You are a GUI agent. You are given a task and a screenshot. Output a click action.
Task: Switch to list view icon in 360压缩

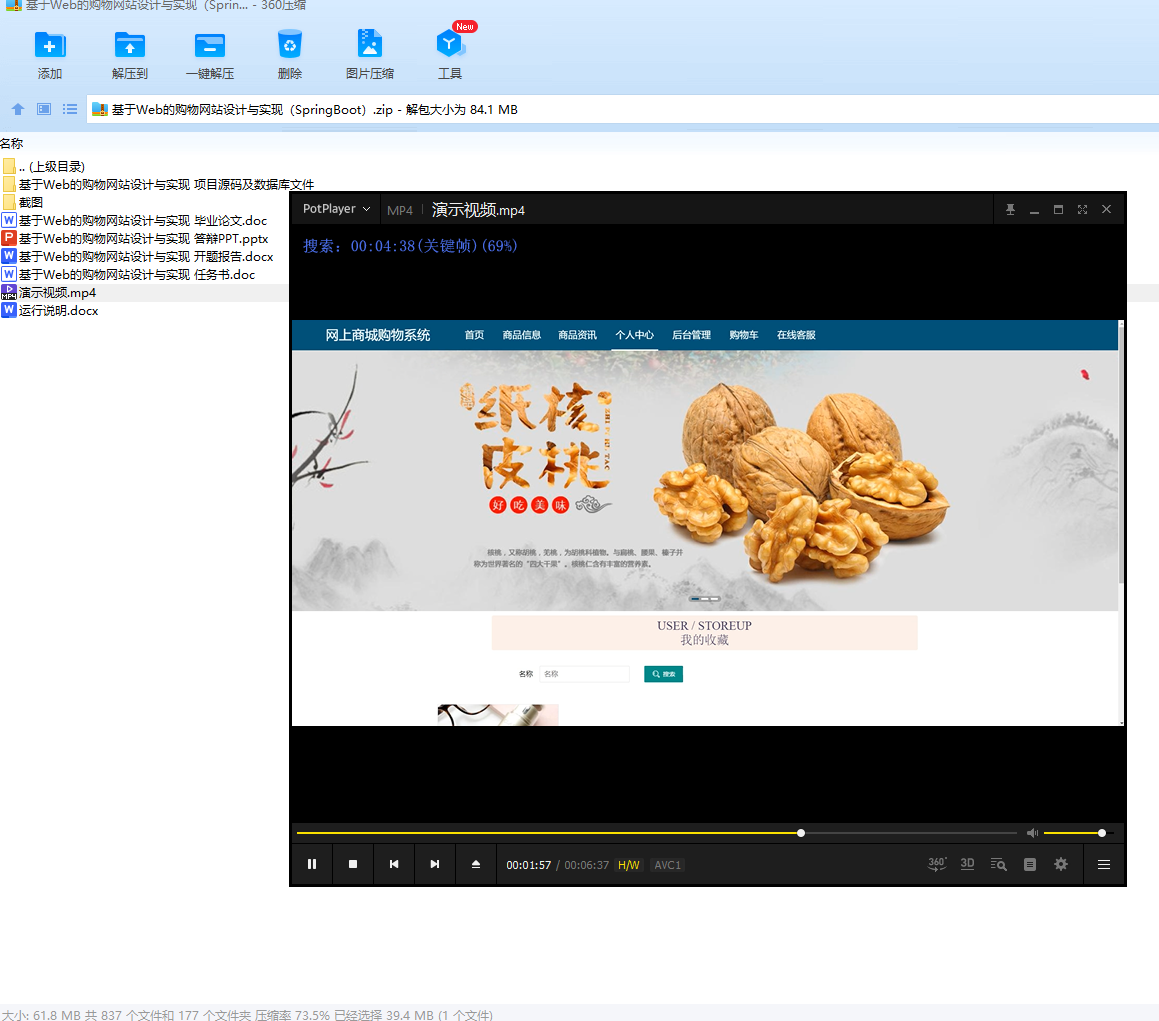(70, 109)
